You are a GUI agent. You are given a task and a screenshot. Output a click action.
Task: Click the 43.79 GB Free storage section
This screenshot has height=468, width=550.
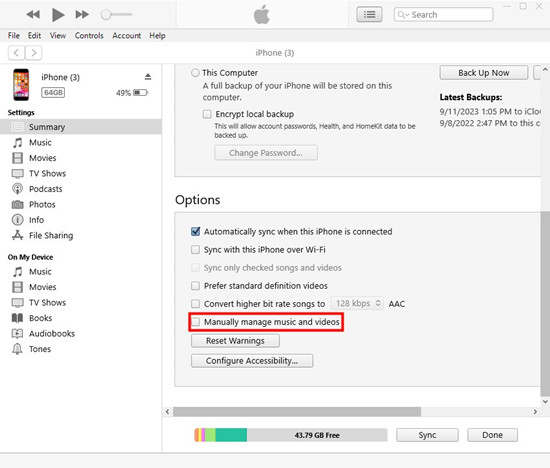point(317,435)
